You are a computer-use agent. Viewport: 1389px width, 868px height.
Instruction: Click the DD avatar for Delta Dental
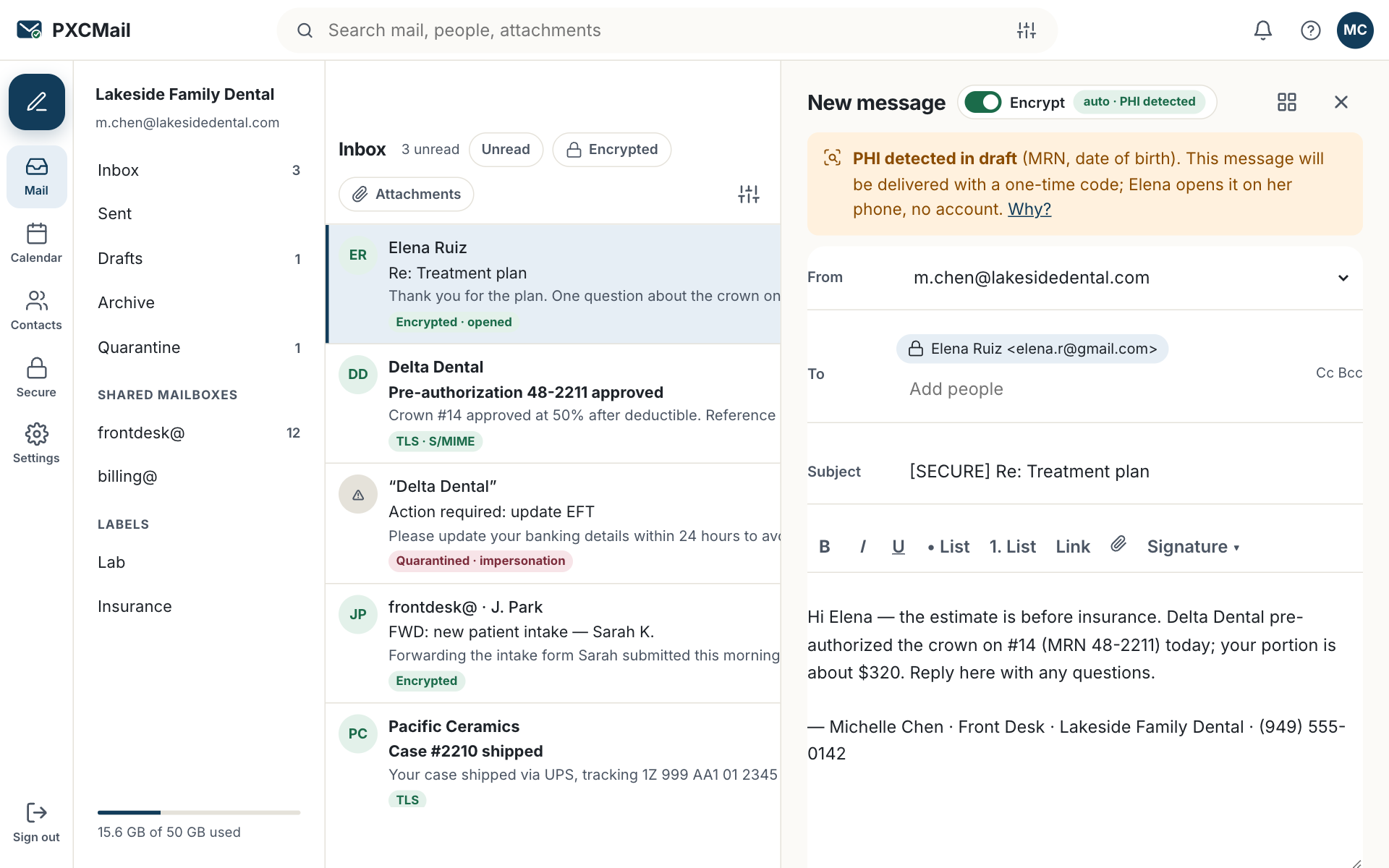point(358,374)
